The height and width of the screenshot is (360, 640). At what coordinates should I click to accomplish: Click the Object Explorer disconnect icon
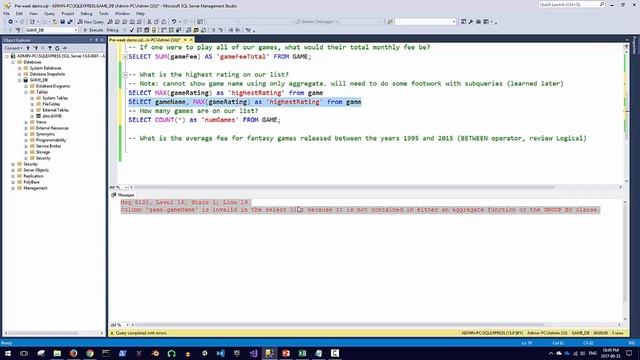click(36, 48)
